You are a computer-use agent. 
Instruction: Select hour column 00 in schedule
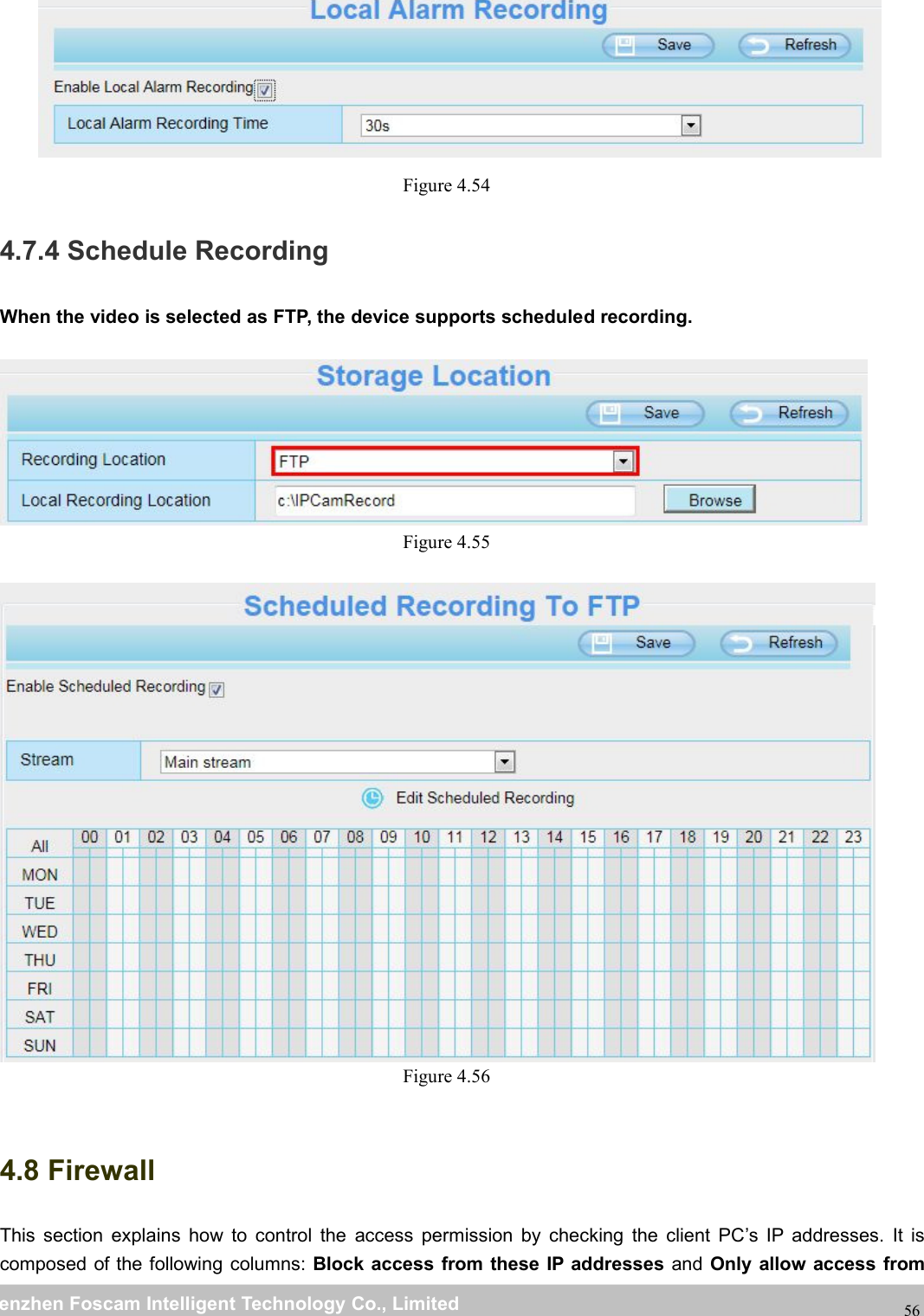90,837
